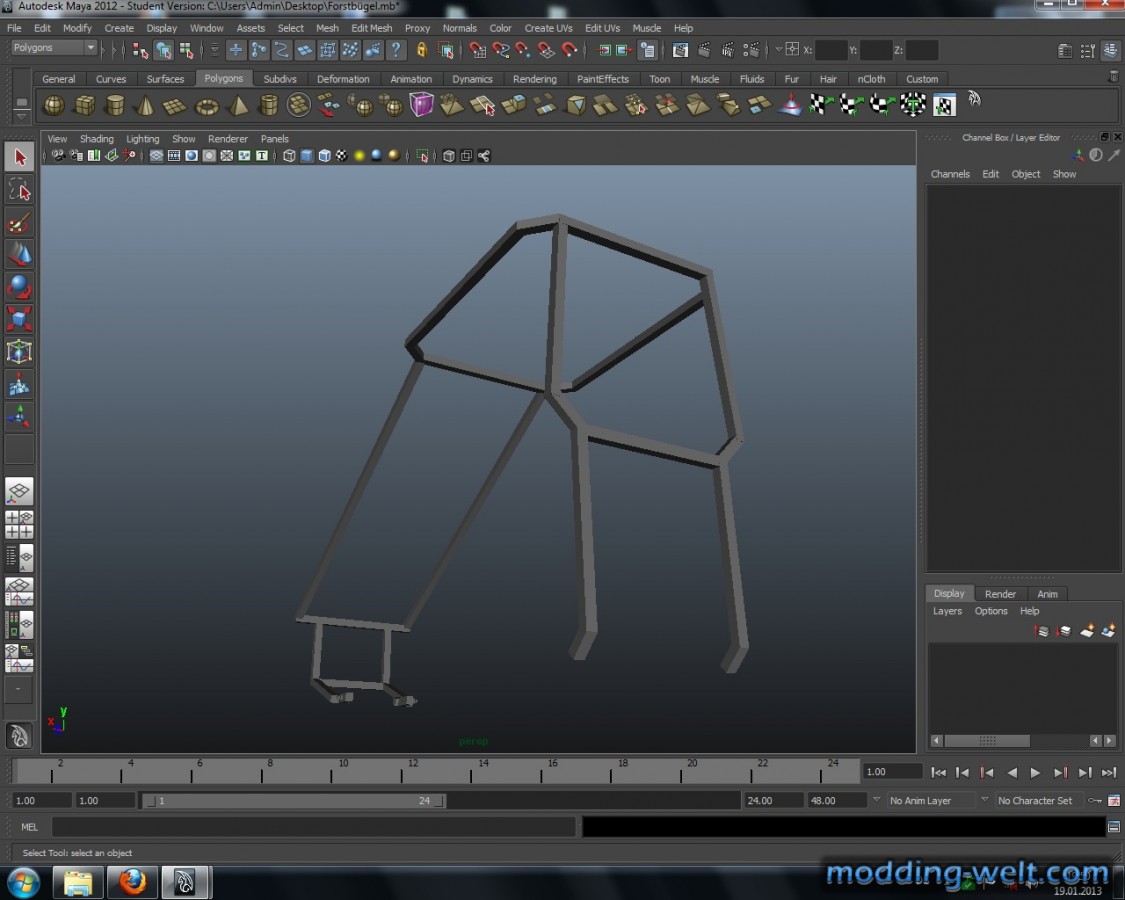Create a polygon cone from the shelf
1125x900 pixels.
click(145, 106)
